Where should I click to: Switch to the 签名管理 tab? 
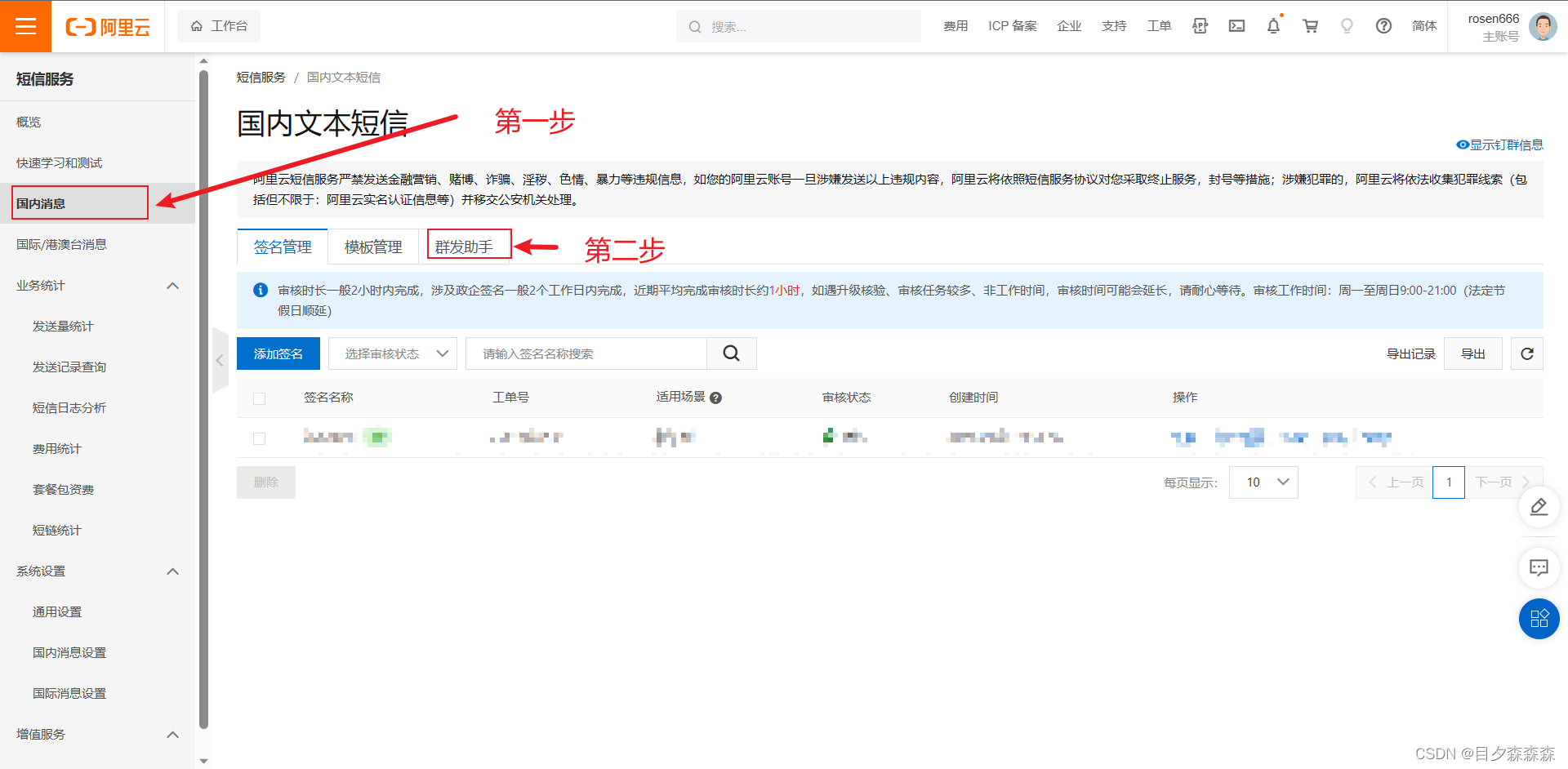click(283, 247)
